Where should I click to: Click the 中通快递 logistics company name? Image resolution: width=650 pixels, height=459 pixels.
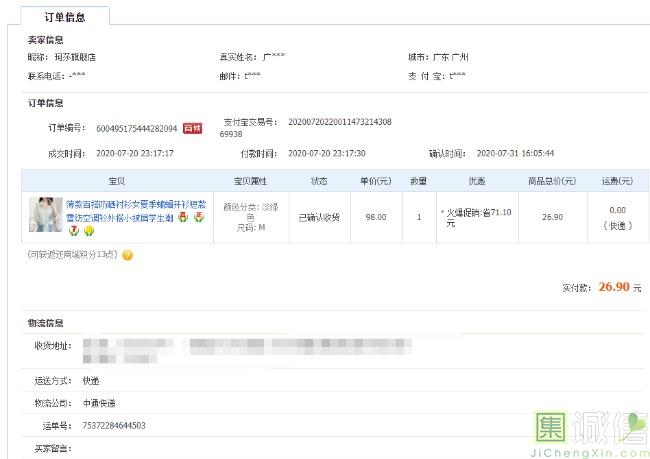pyautogui.click(x=98, y=403)
